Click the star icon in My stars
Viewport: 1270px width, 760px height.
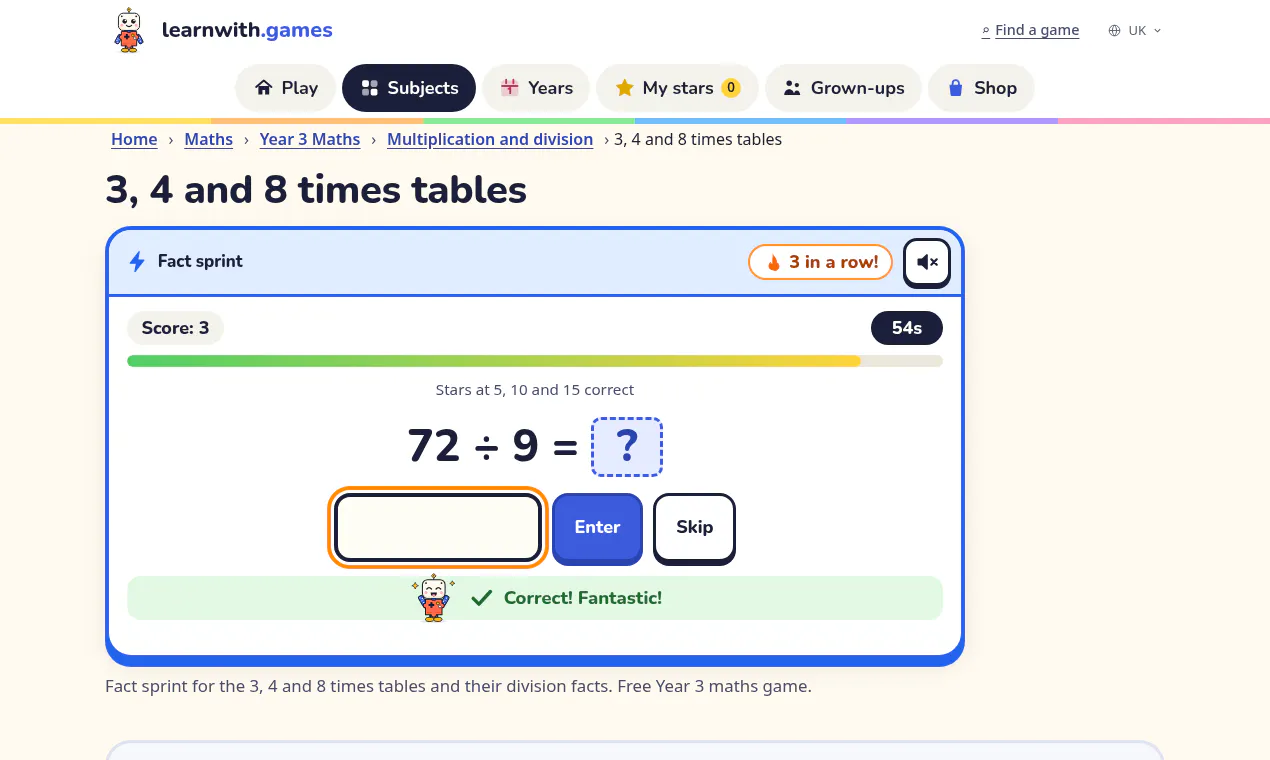[625, 88]
